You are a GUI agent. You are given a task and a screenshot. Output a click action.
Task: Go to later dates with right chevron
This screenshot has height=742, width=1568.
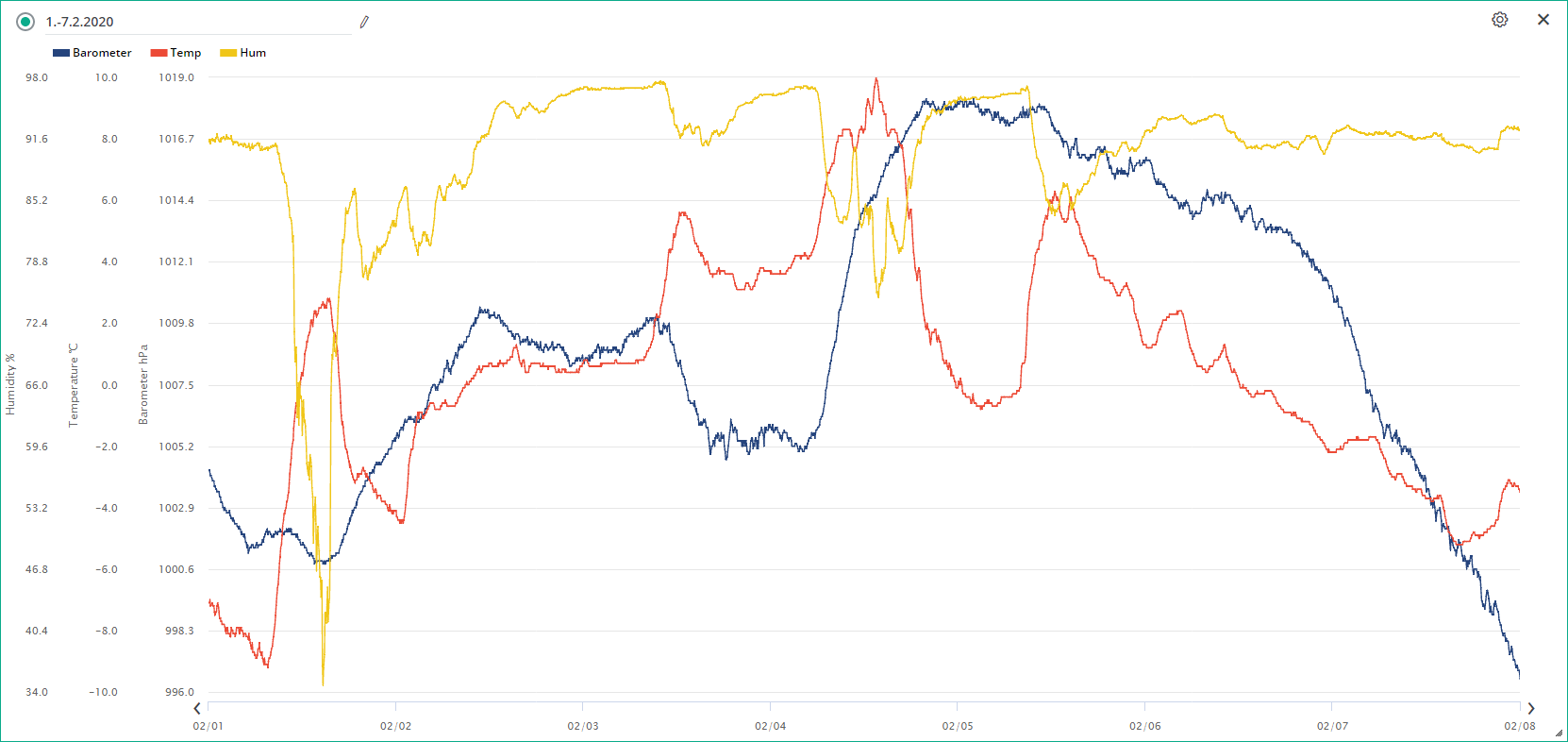coord(1530,708)
